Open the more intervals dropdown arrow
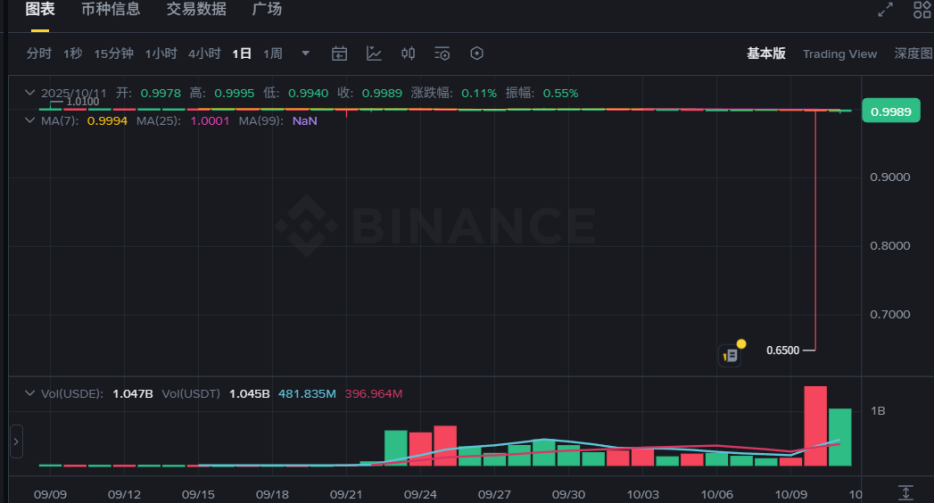 (306, 54)
